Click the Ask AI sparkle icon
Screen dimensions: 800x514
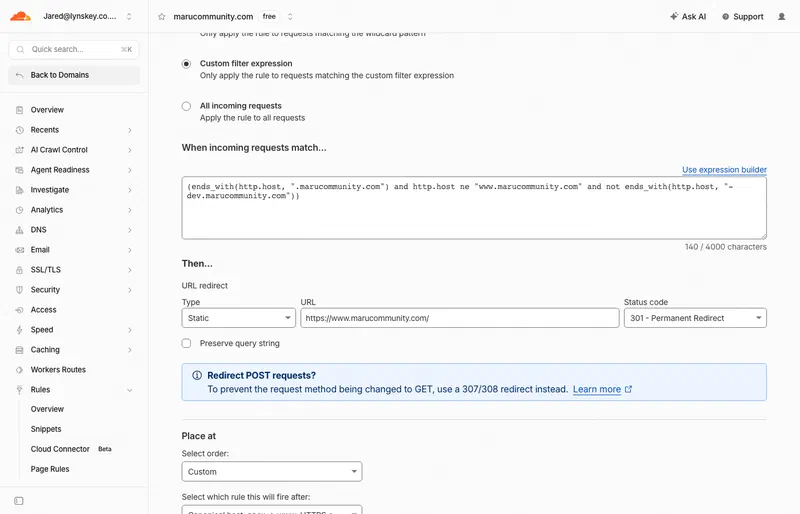(674, 16)
